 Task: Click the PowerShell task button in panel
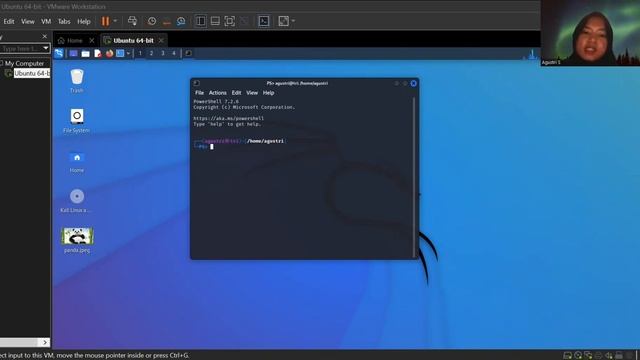(188, 53)
